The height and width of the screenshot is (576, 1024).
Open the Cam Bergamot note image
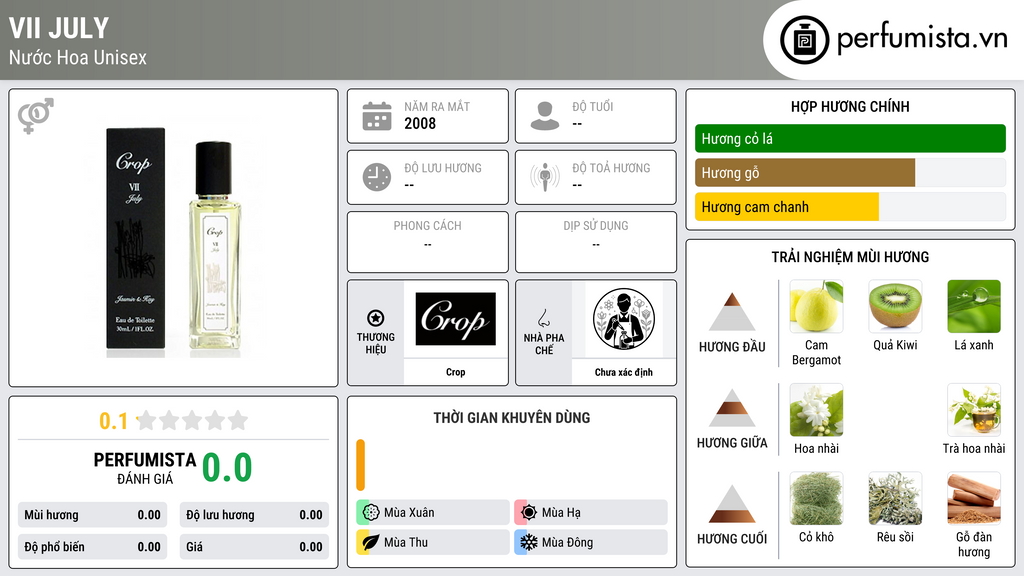pos(816,306)
